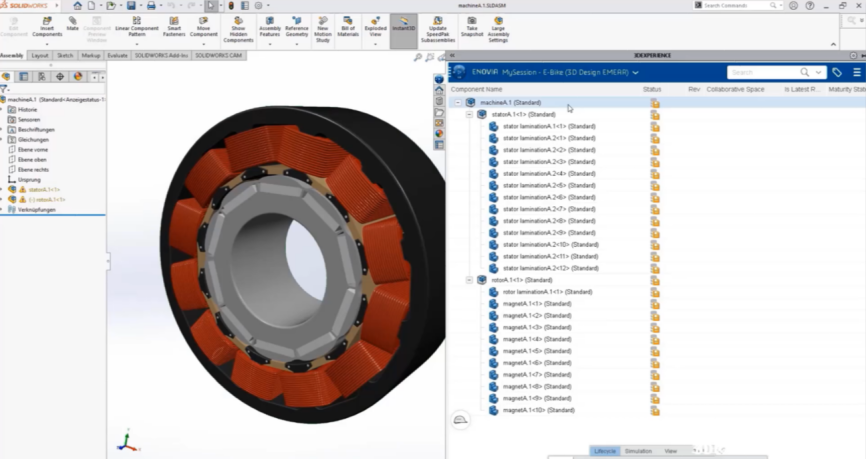Switch to the Simulation tab at bottom

(x=638, y=451)
